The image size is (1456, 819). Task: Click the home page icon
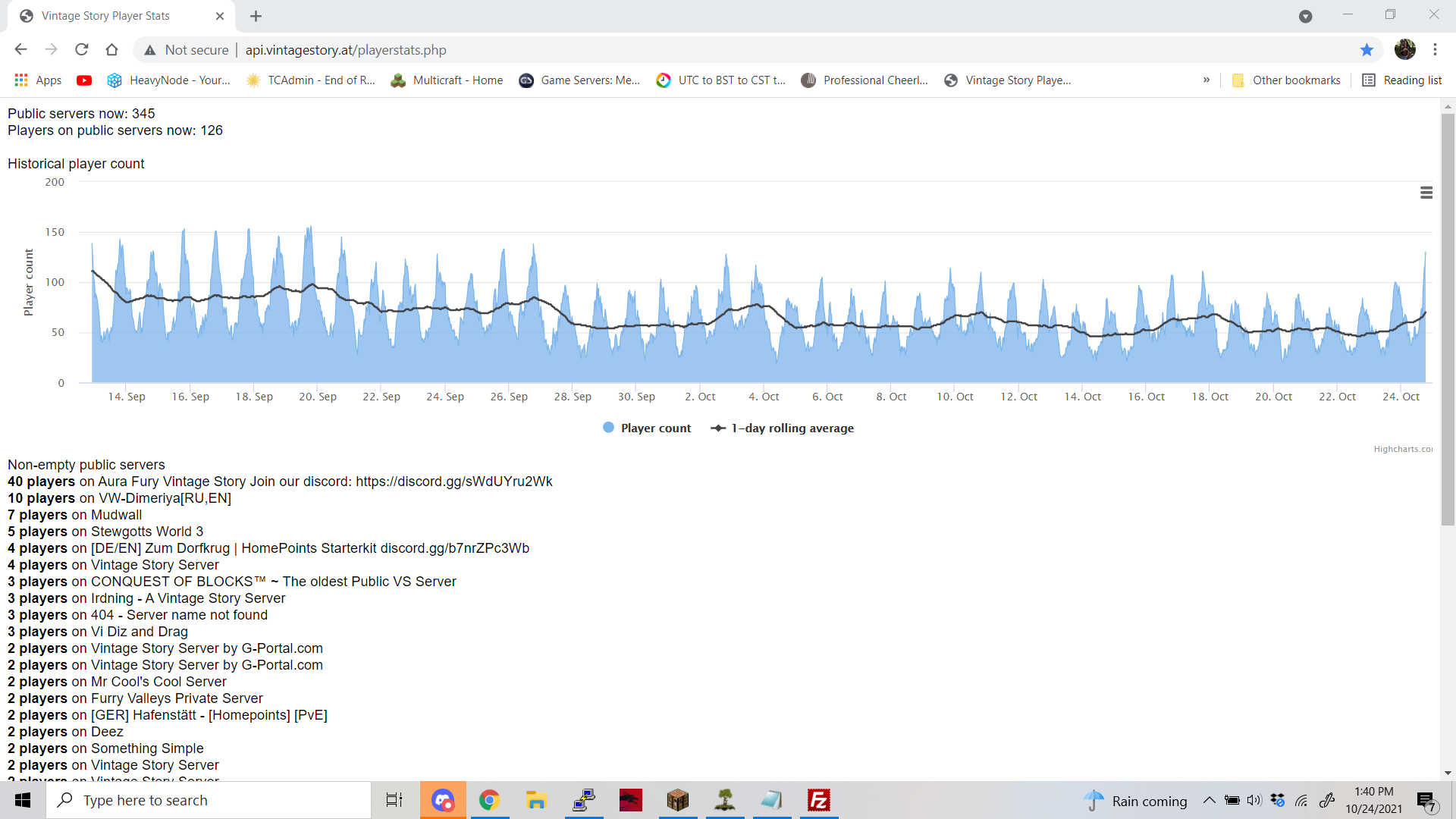pyautogui.click(x=111, y=50)
